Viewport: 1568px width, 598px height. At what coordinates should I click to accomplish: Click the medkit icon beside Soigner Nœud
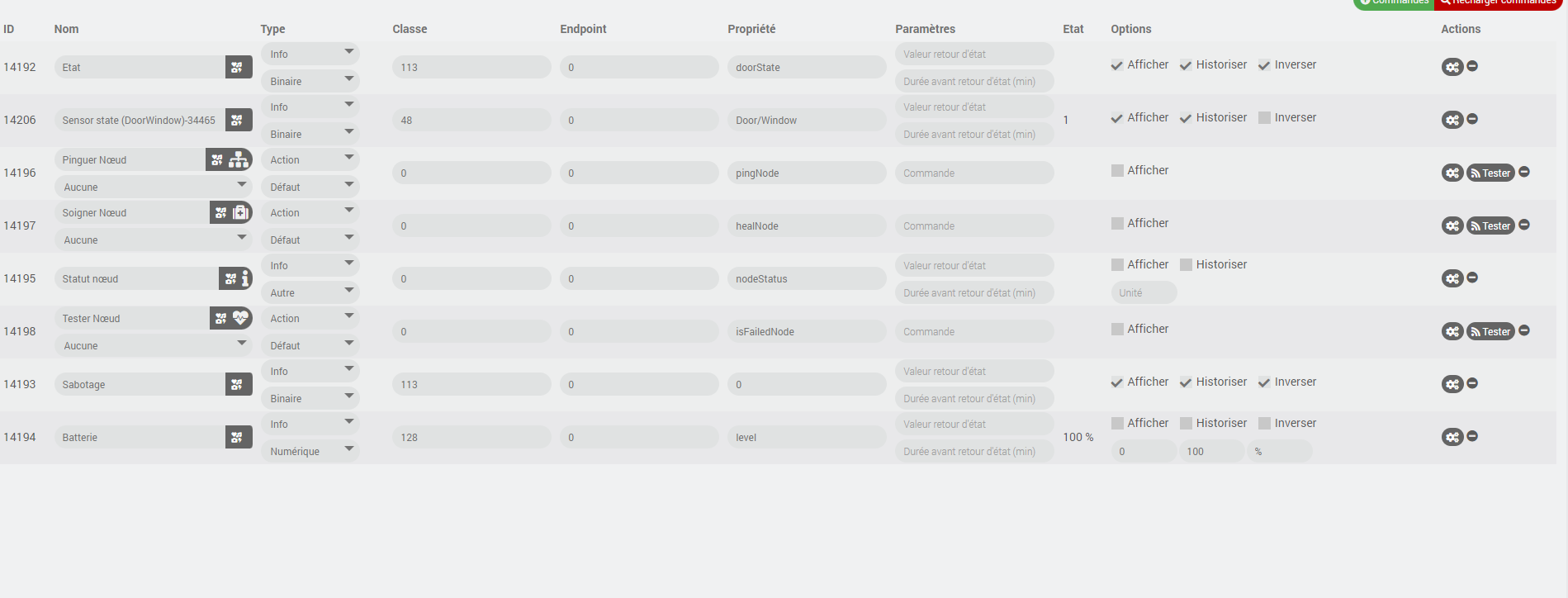(240, 213)
